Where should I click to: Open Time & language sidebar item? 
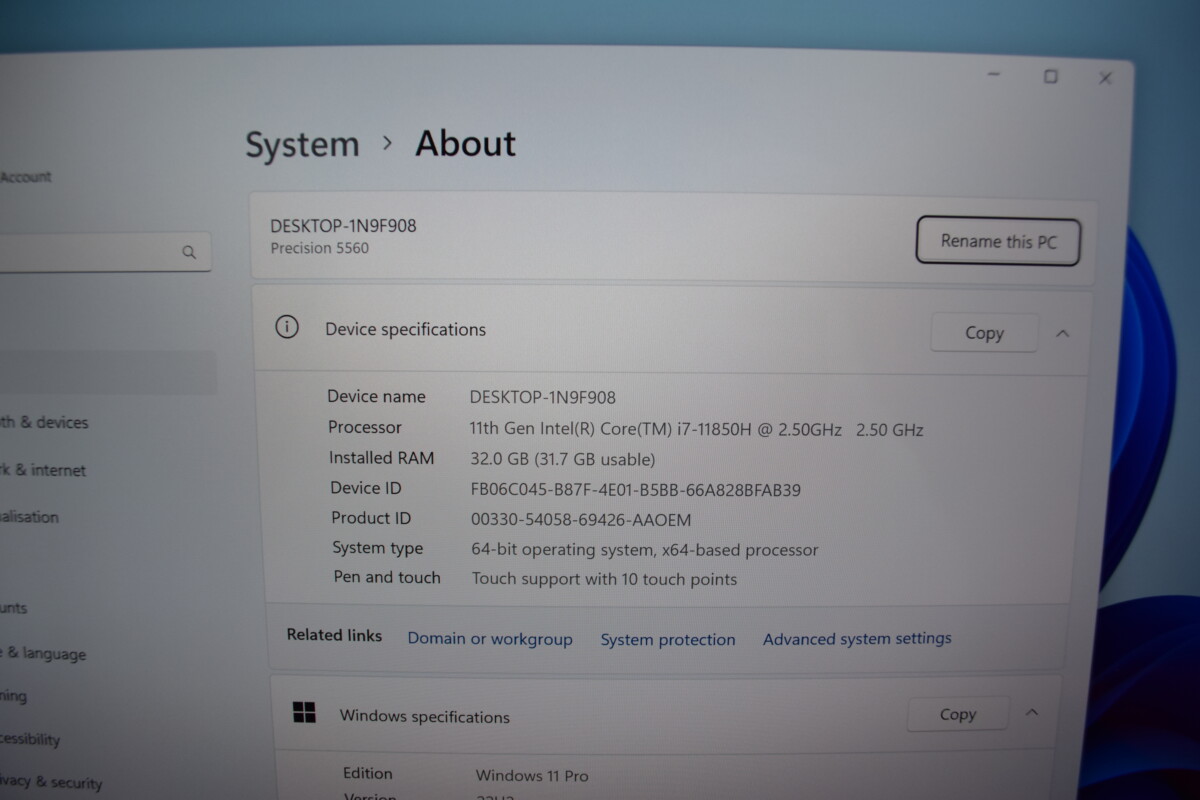pos(43,654)
